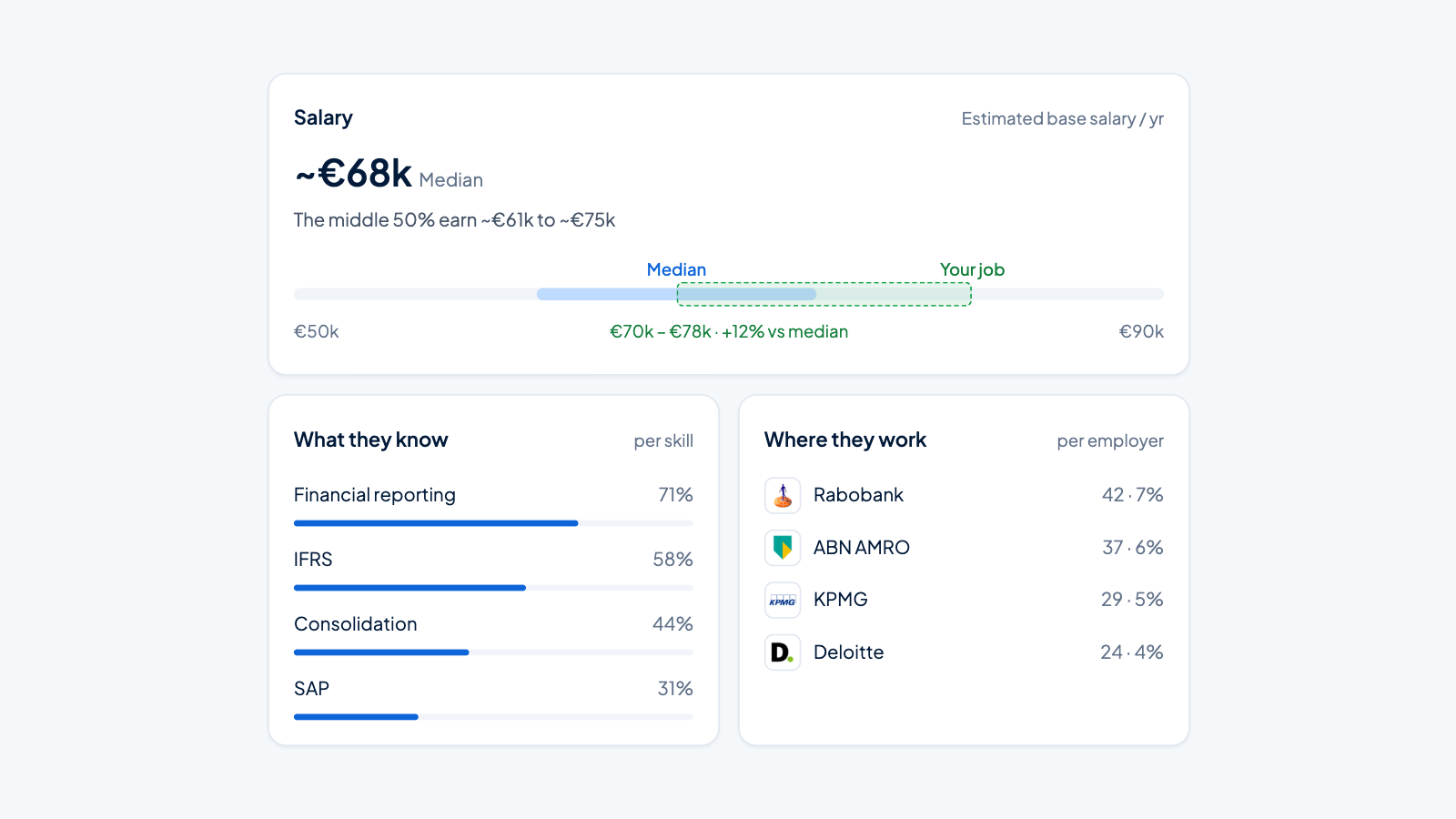Click the 44% value

(673, 624)
